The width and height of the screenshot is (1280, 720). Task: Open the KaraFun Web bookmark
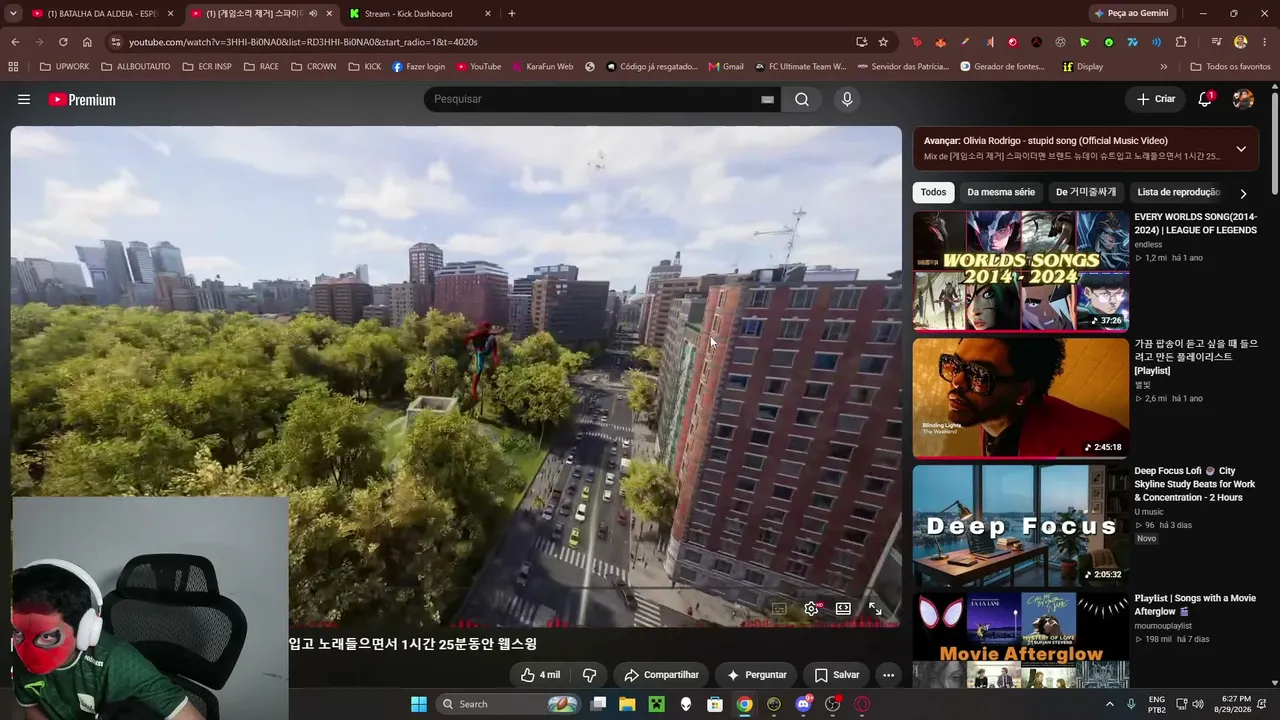click(542, 67)
